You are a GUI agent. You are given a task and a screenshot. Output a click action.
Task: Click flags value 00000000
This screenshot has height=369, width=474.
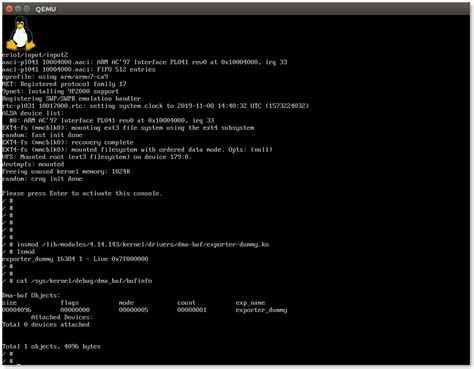tap(75, 310)
